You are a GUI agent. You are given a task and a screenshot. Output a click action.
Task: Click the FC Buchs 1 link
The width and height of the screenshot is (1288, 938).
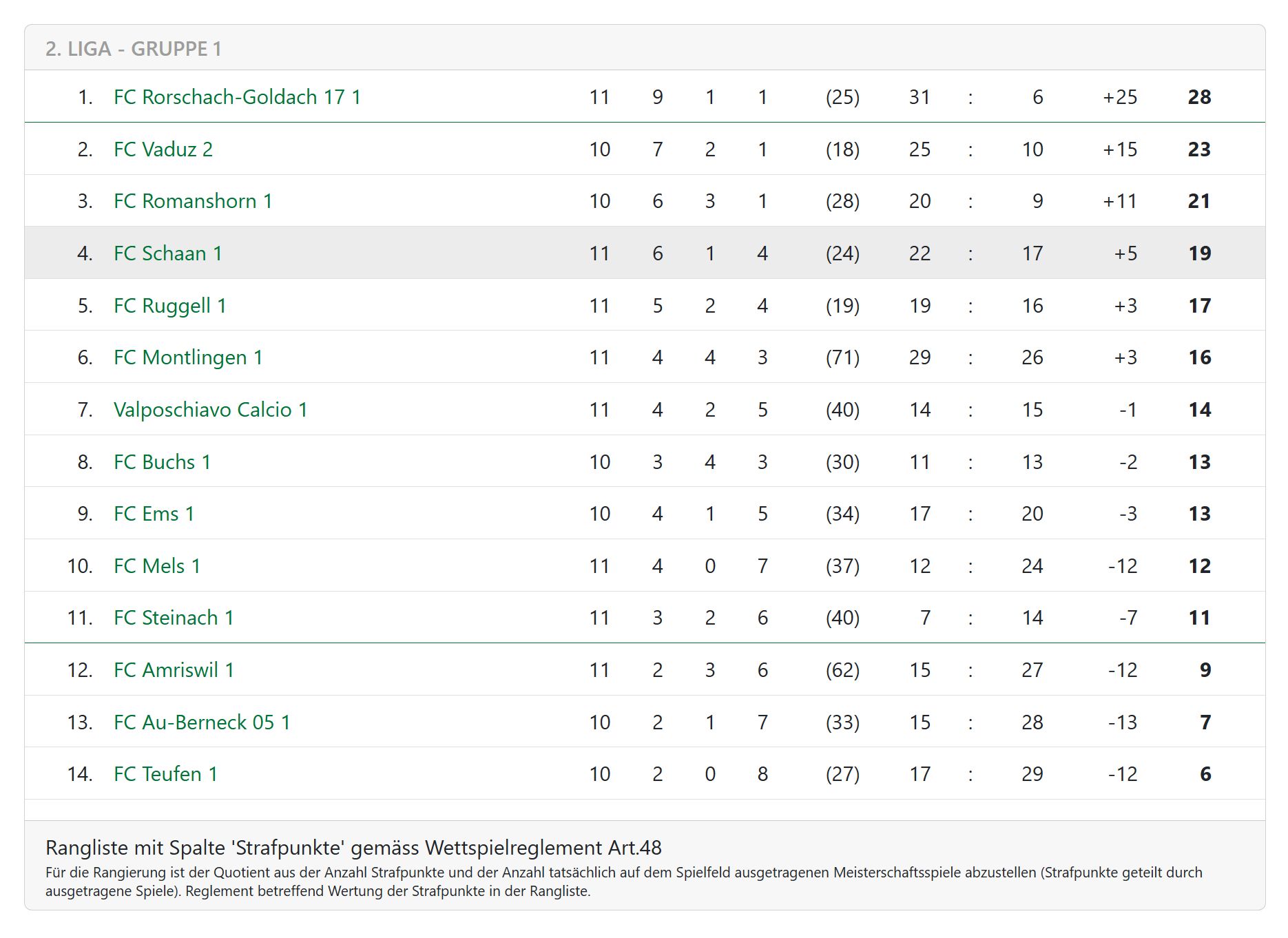click(162, 462)
